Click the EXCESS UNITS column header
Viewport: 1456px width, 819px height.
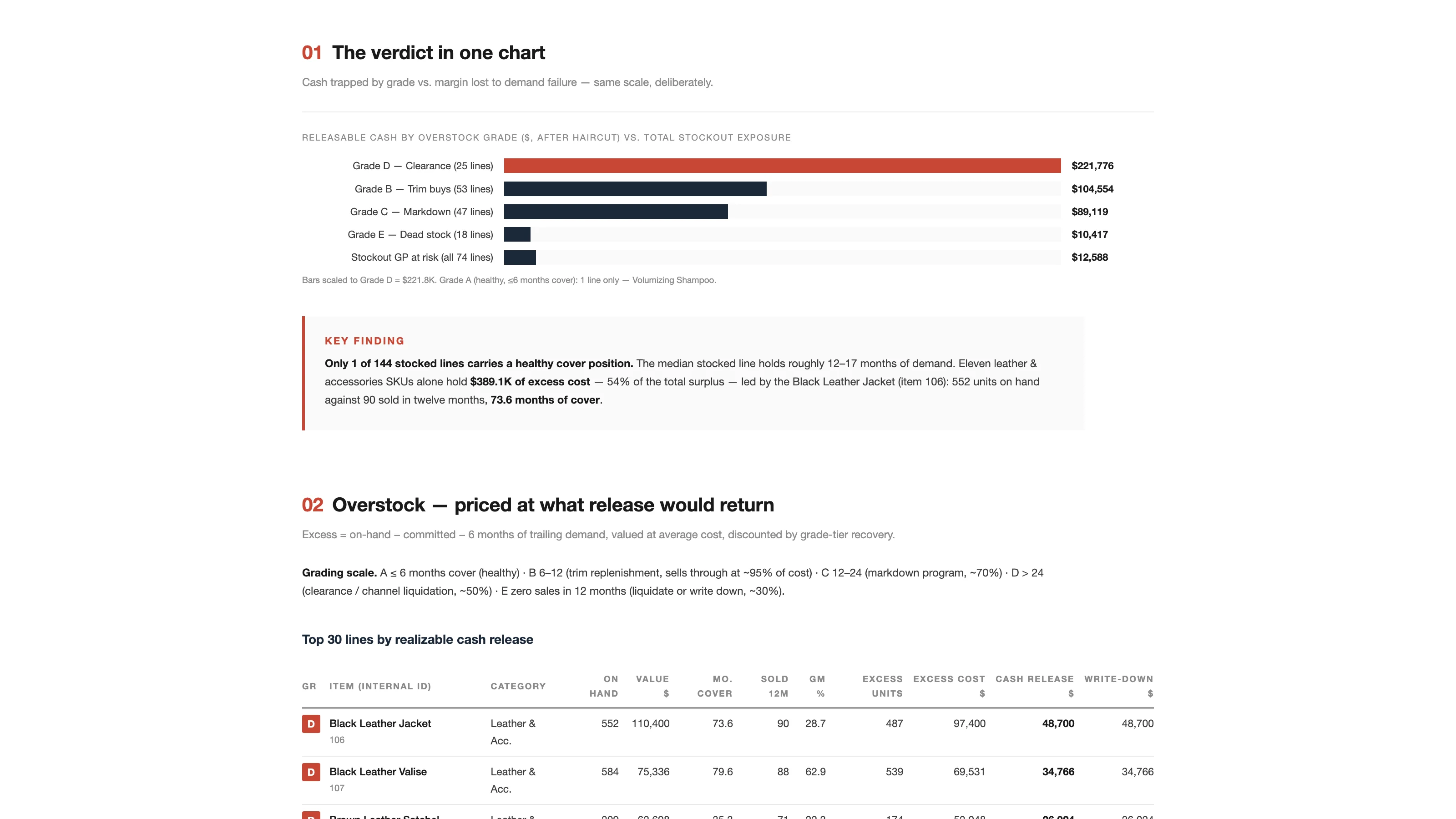pos(882,686)
